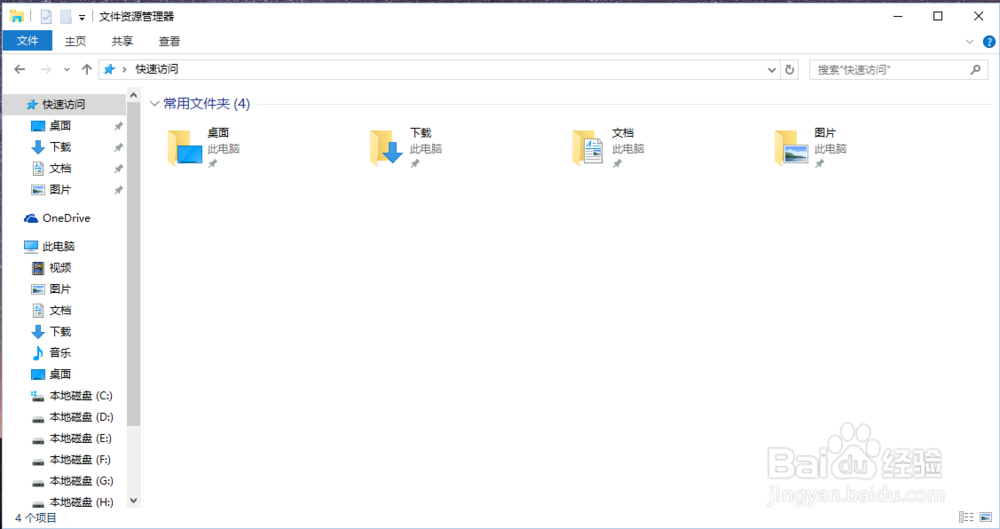Go up one folder level arrow

pos(87,69)
